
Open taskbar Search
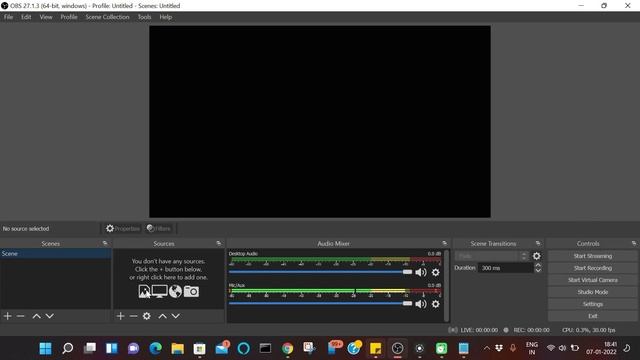pos(67,349)
